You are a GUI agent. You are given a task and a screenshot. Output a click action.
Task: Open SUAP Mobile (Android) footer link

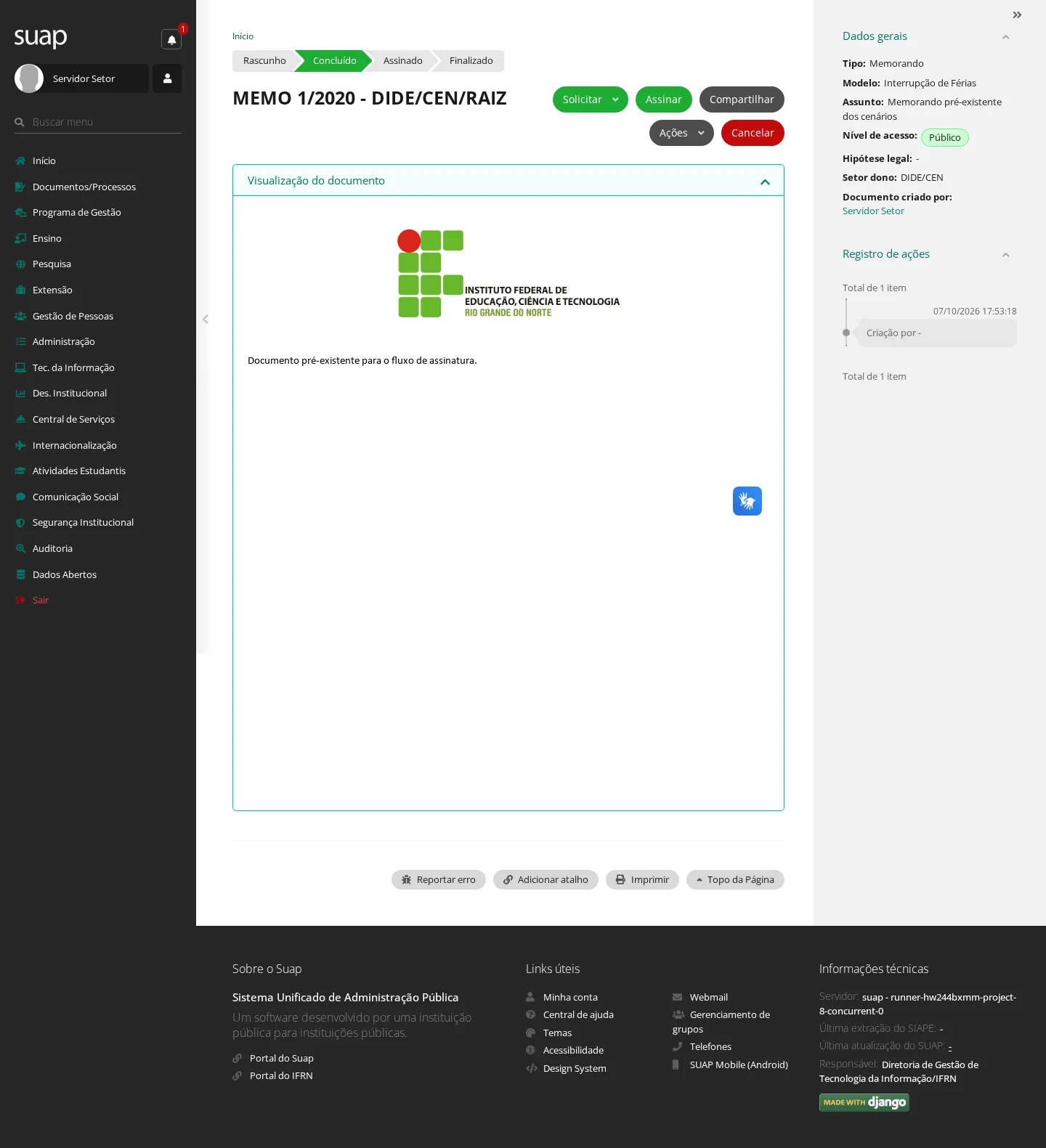tap(739, 1064)
